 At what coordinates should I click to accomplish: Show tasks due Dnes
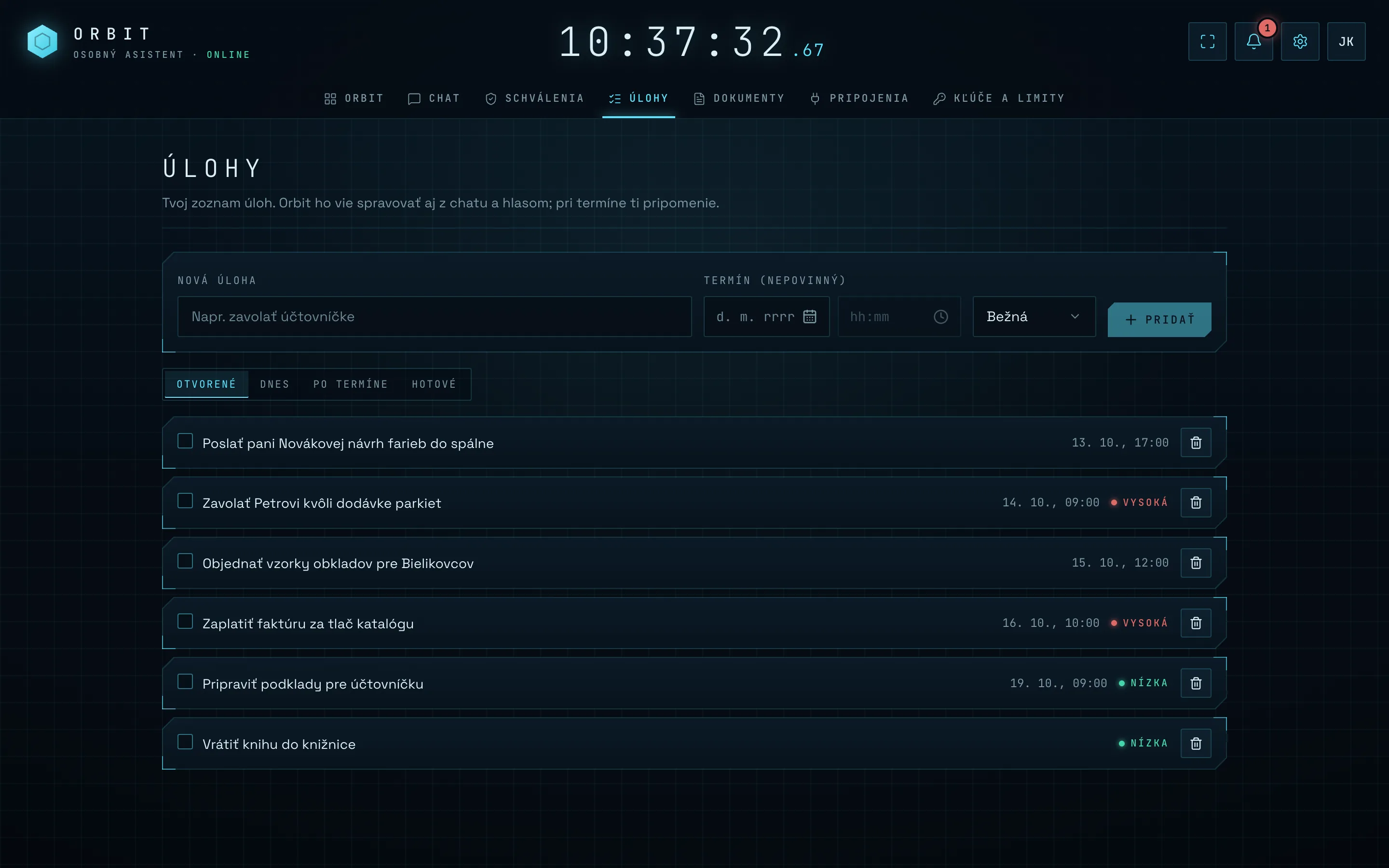coord(274,384)
